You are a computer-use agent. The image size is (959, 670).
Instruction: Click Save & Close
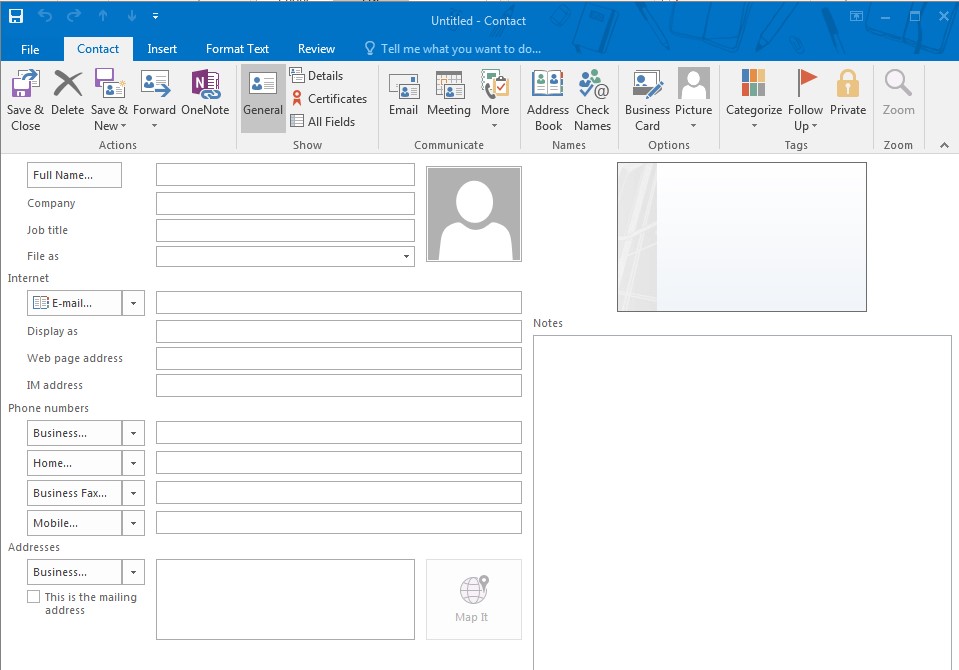click(25, 101)
